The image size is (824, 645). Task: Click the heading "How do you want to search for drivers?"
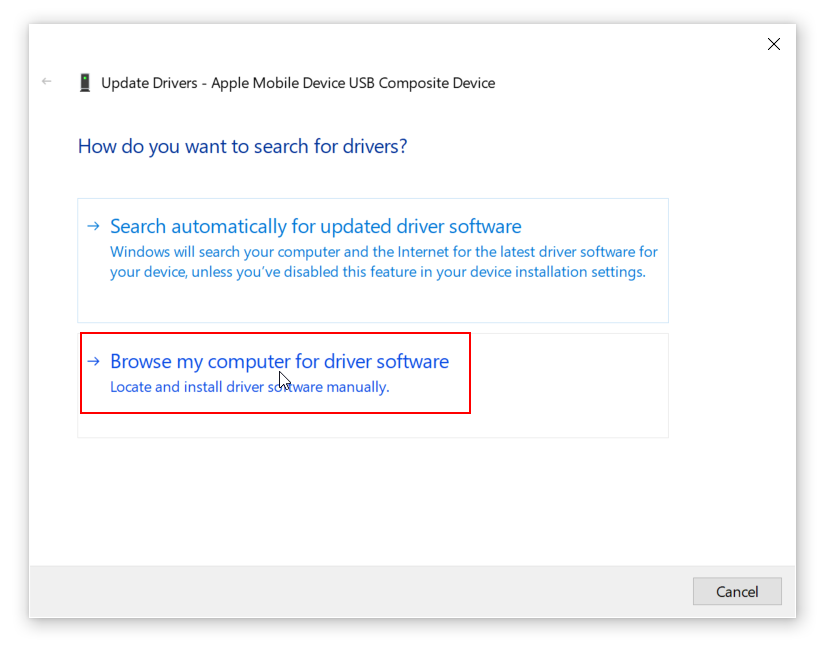click(244, 146)
